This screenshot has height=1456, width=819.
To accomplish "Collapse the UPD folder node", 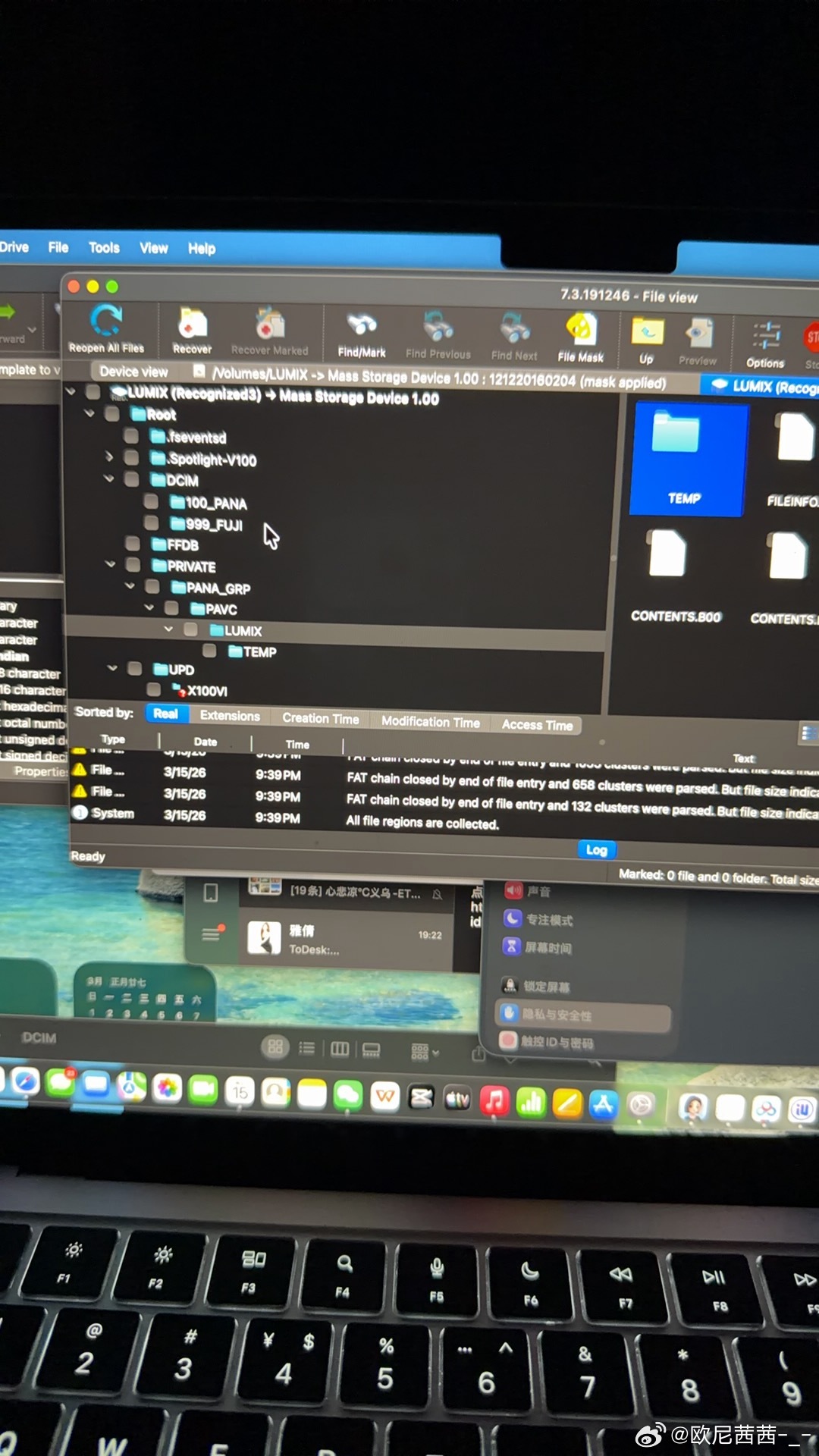I will click(x=112, y=668).
